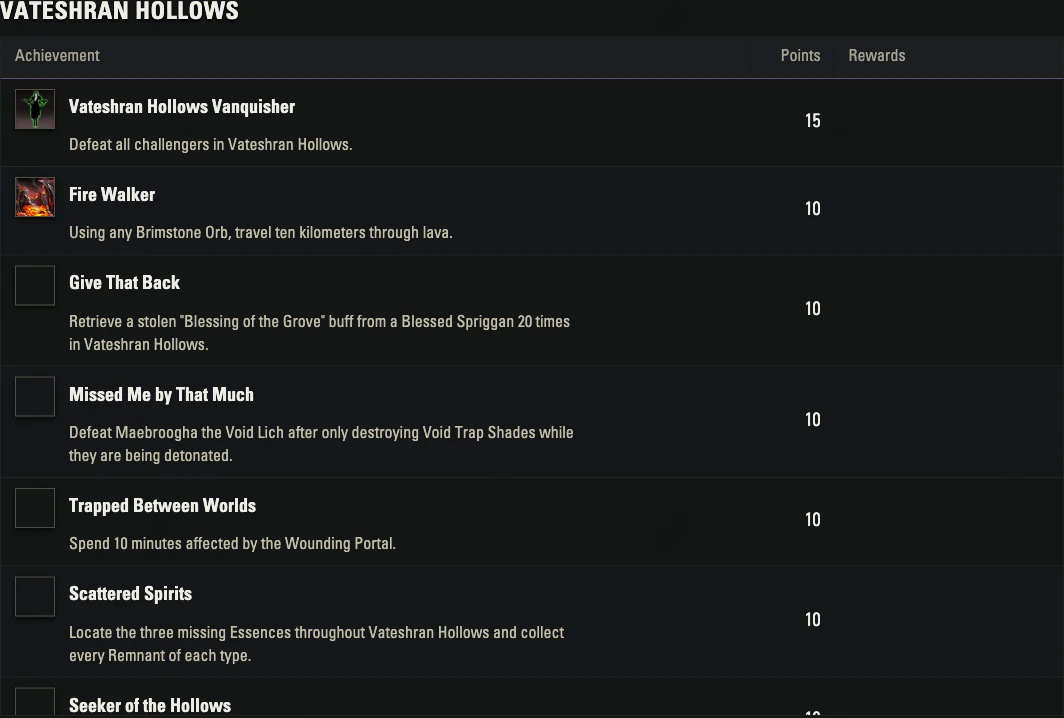Select the Give That Back title
Screen dimensions: 1064x718
coord(124,283)
